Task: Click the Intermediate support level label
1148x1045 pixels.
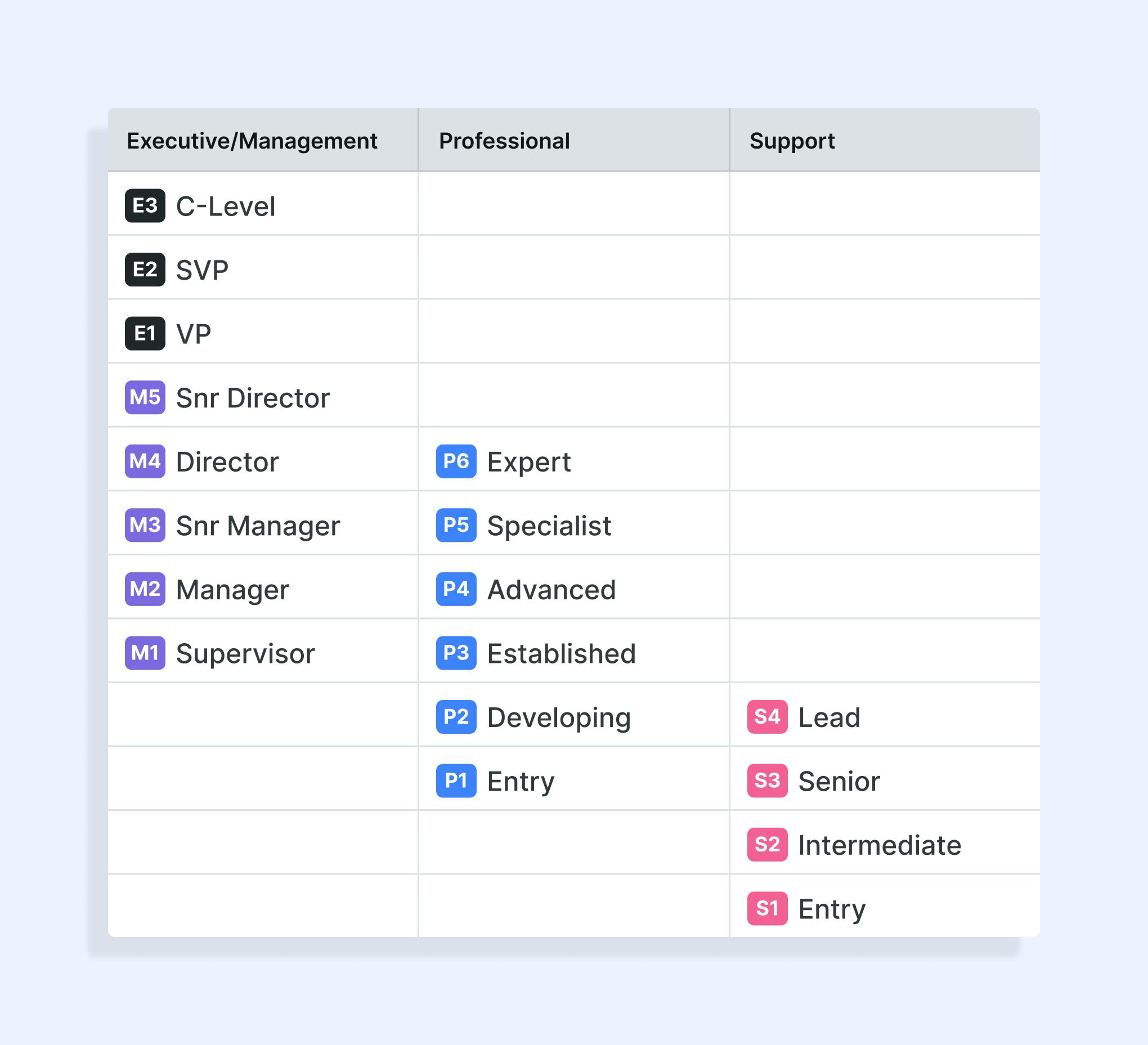Action: [879, 845]
